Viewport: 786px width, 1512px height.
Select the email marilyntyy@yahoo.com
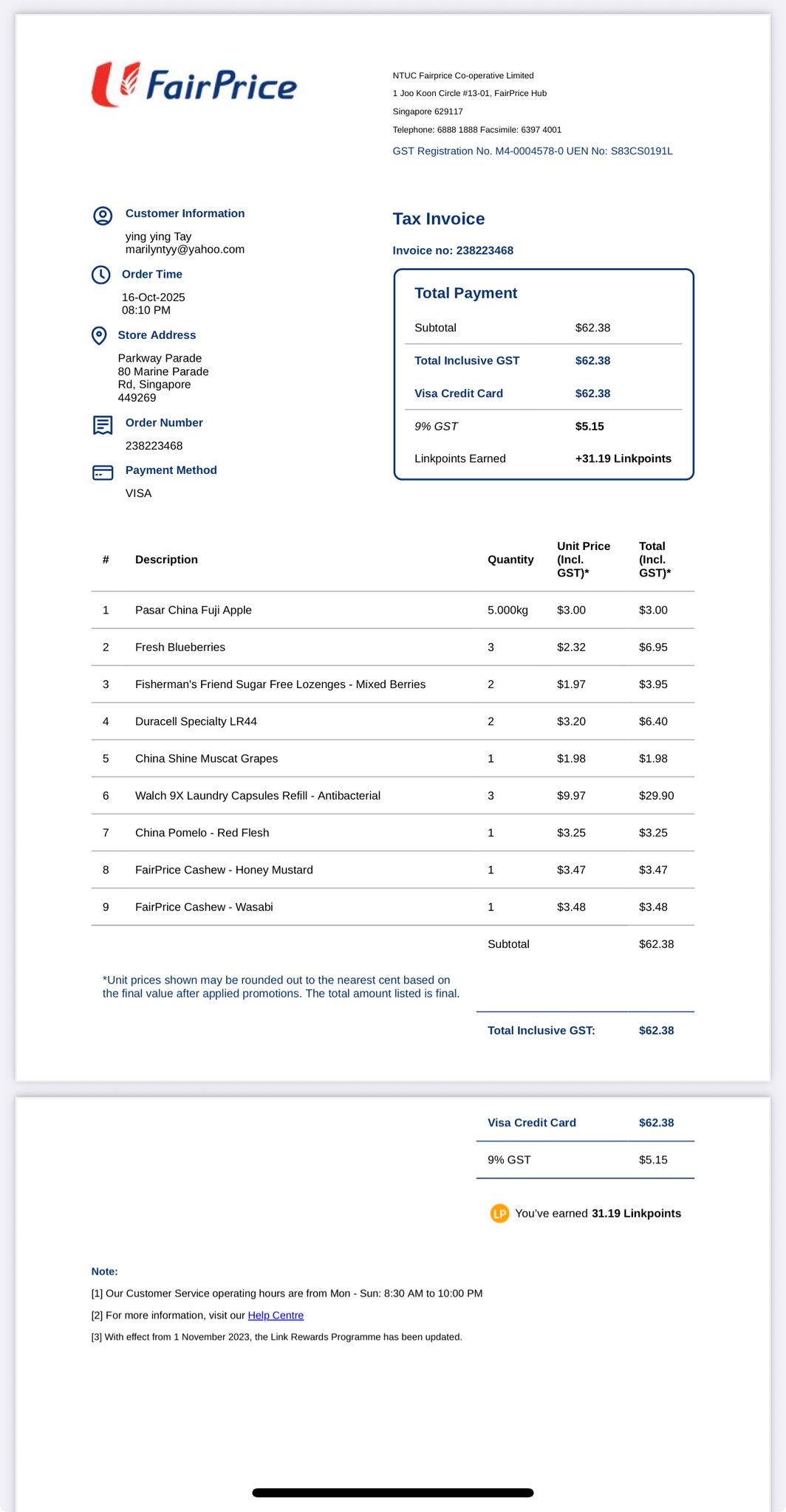point(185,250)
